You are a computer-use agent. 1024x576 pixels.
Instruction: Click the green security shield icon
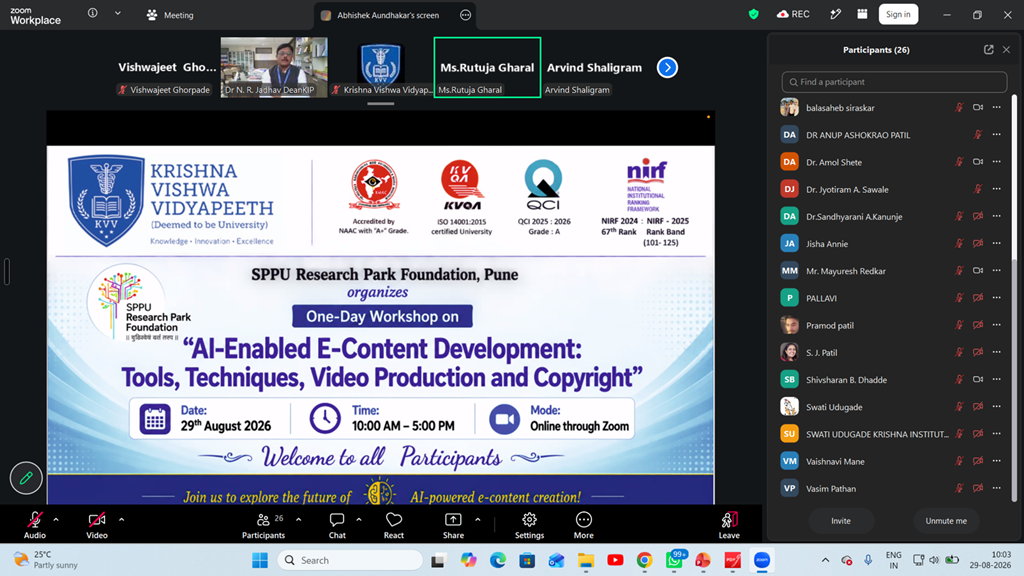coord(754,14)
